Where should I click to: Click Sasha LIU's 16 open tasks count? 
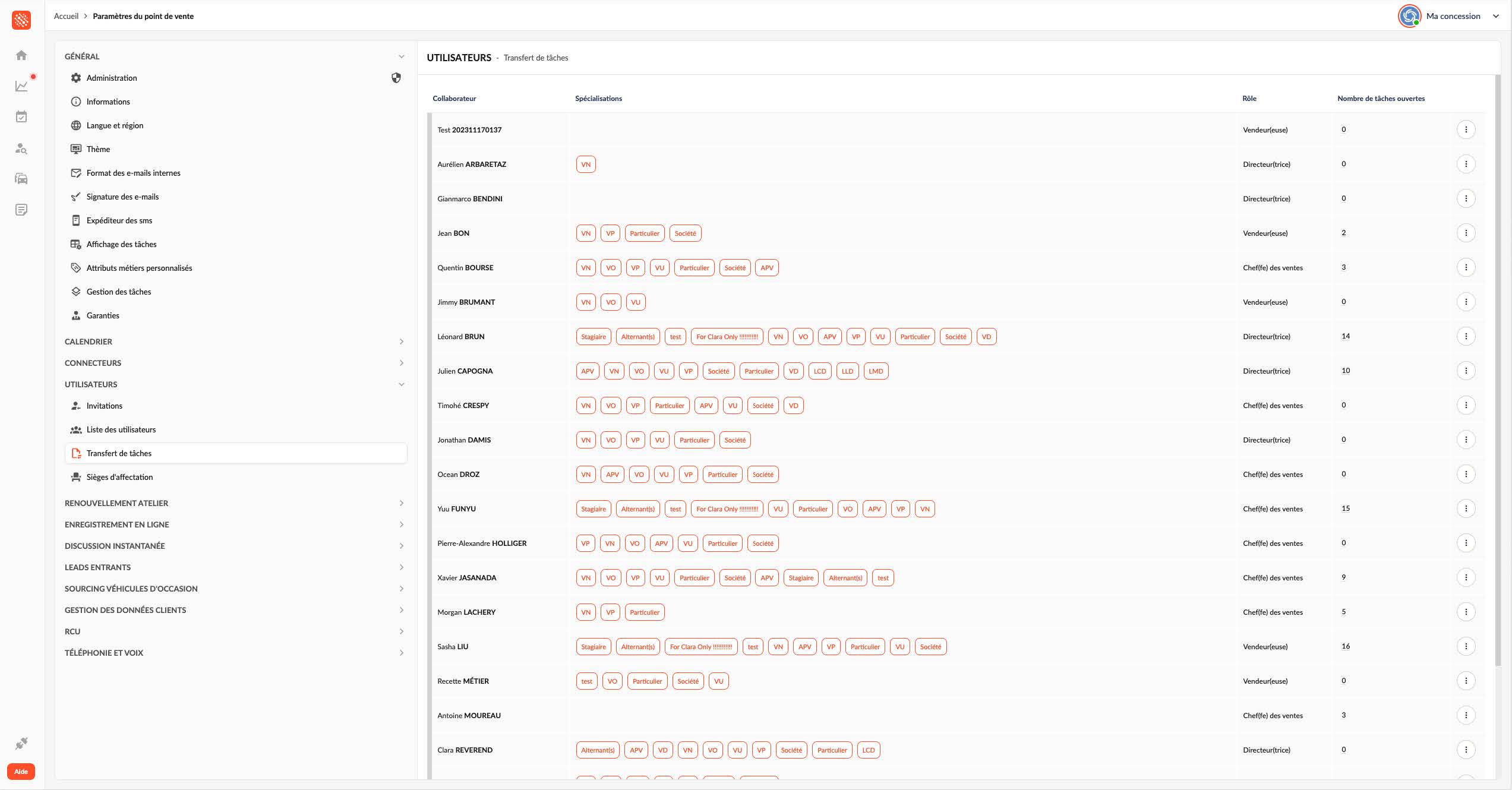coord(1345,646)
